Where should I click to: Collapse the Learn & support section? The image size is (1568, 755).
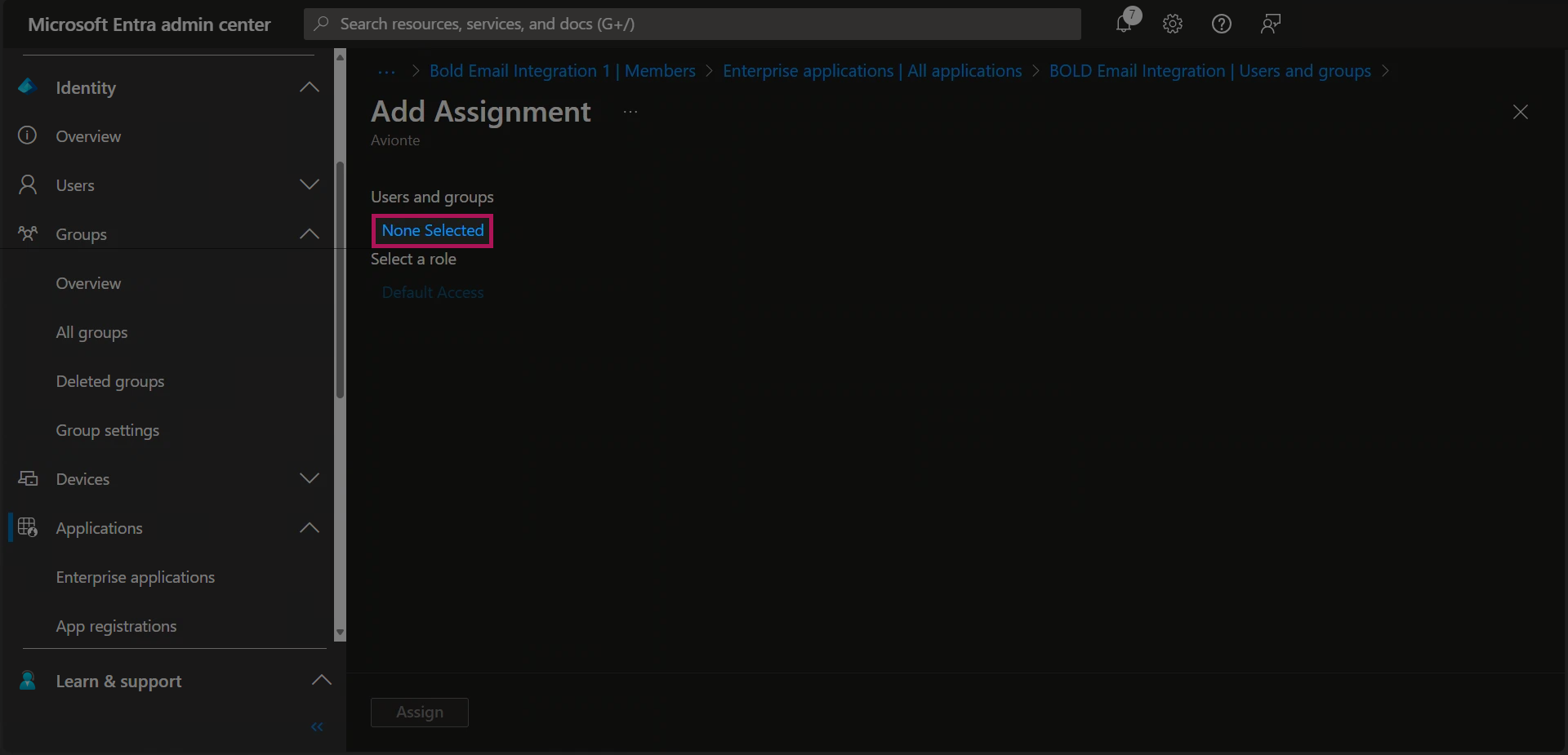point(322,681)
